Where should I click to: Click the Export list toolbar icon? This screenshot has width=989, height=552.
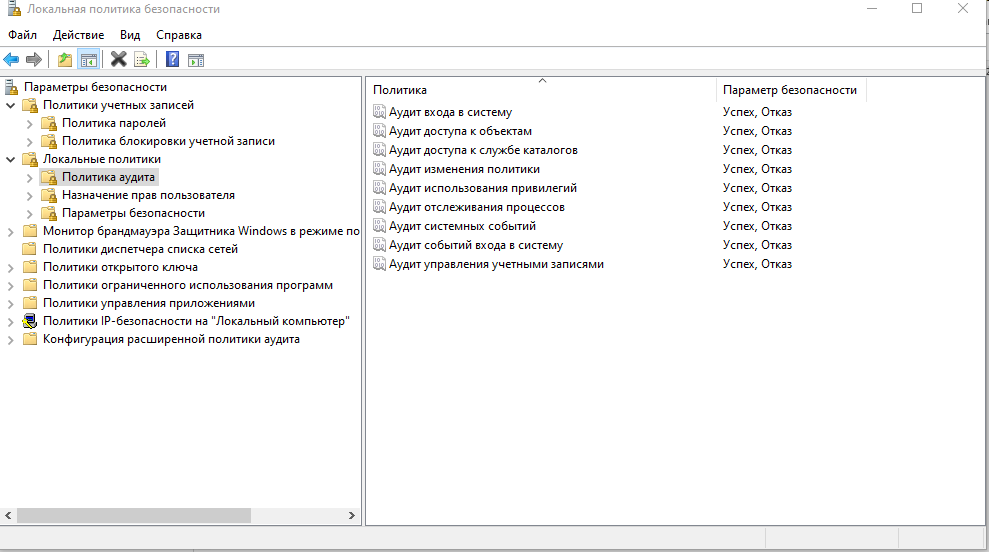tap(142, 60)
